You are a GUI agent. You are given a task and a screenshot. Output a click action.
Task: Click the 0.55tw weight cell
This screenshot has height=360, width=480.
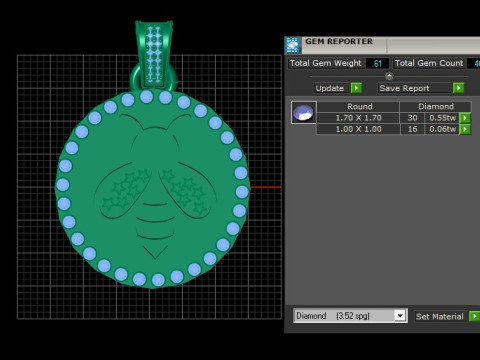pyautogui.click(x=442, y=118)
